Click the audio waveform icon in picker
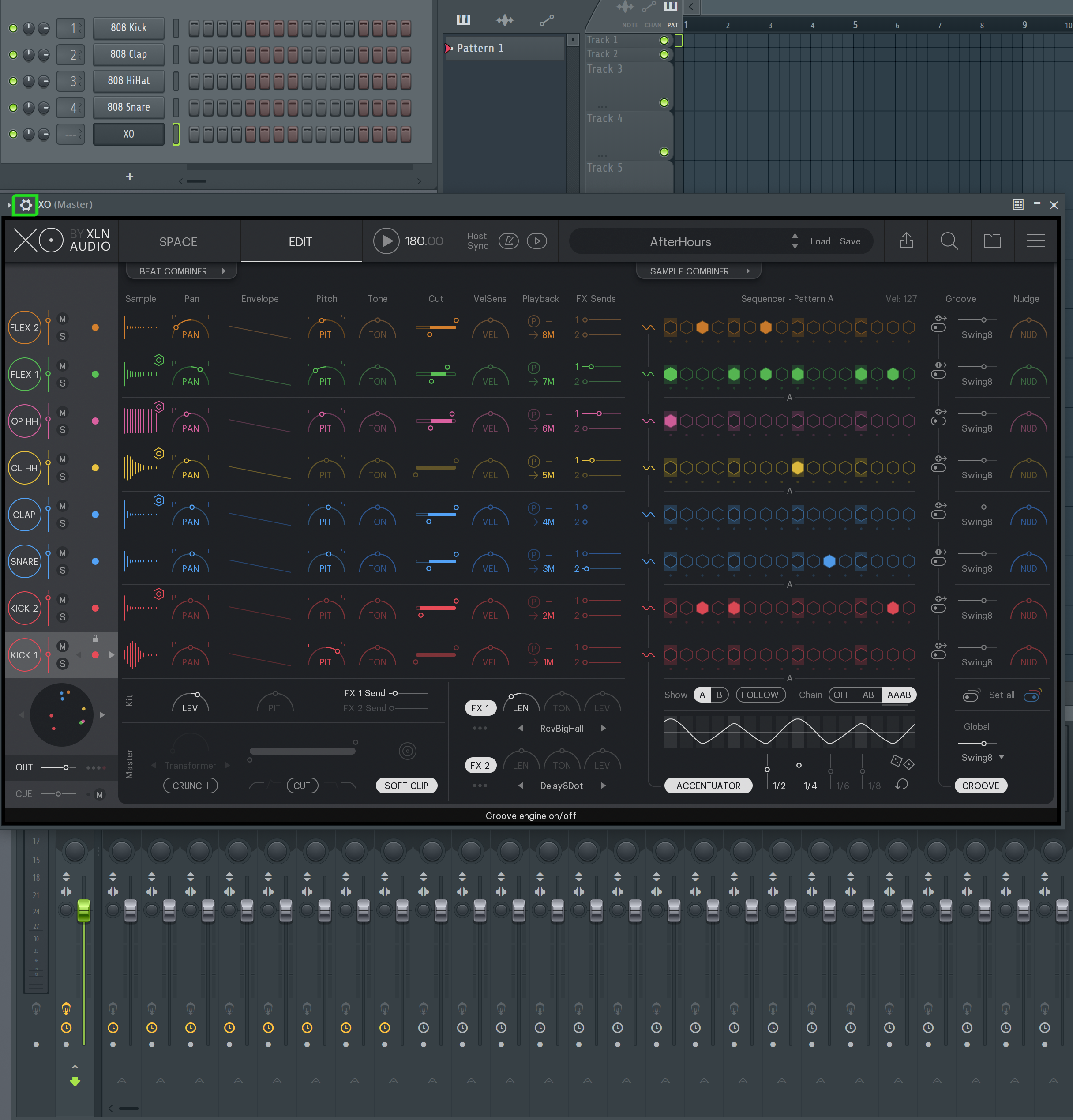Viewport: 1073px width, 1120px height. (x=505, y=21)
